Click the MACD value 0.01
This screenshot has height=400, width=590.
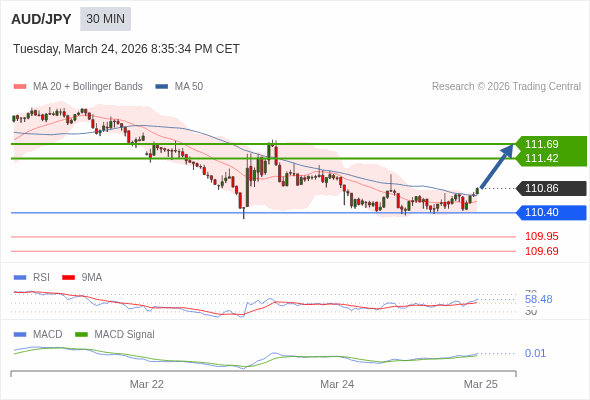535,353
